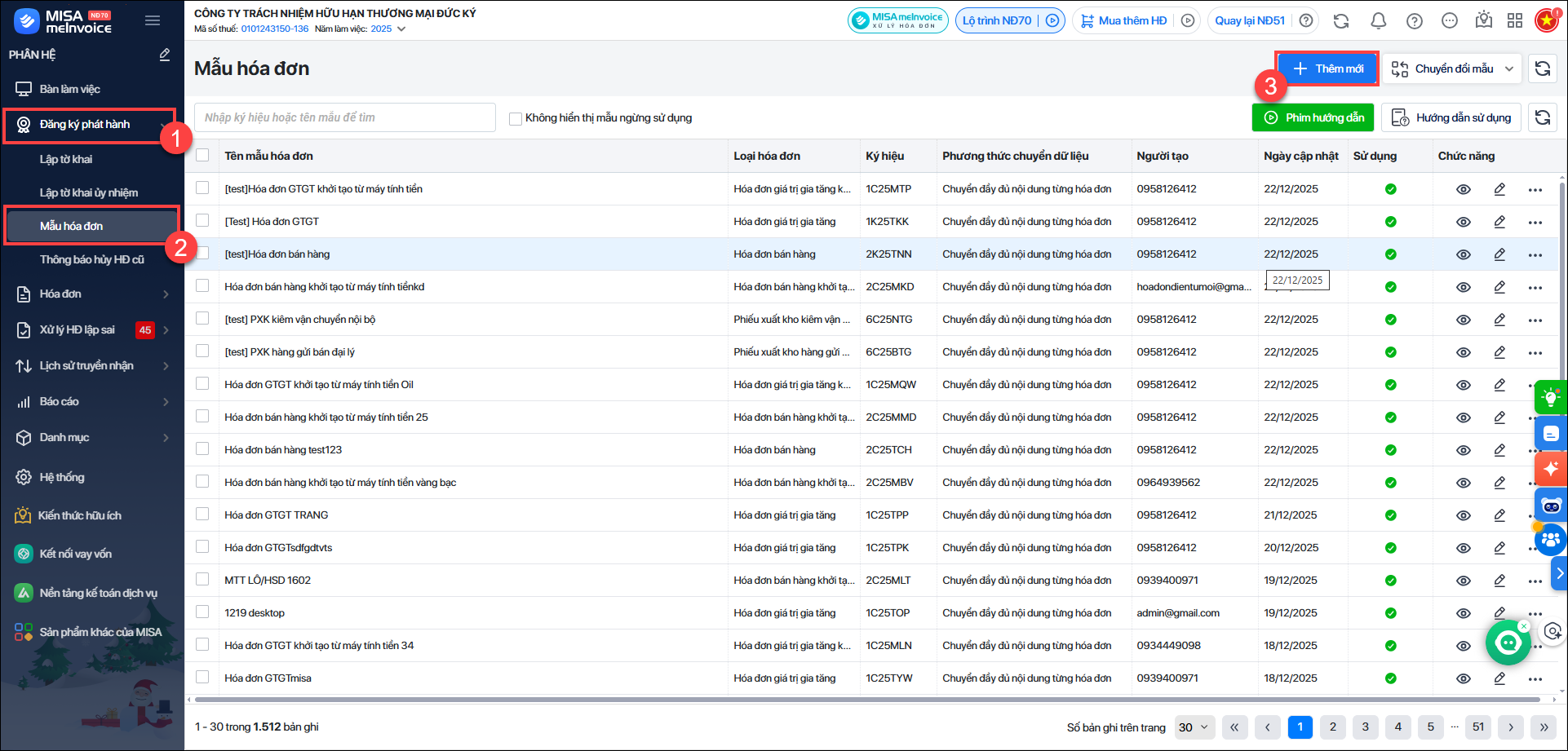Click the help question mark icon in header
Screen dimensions: 1568x751
tap(1415, 21)
